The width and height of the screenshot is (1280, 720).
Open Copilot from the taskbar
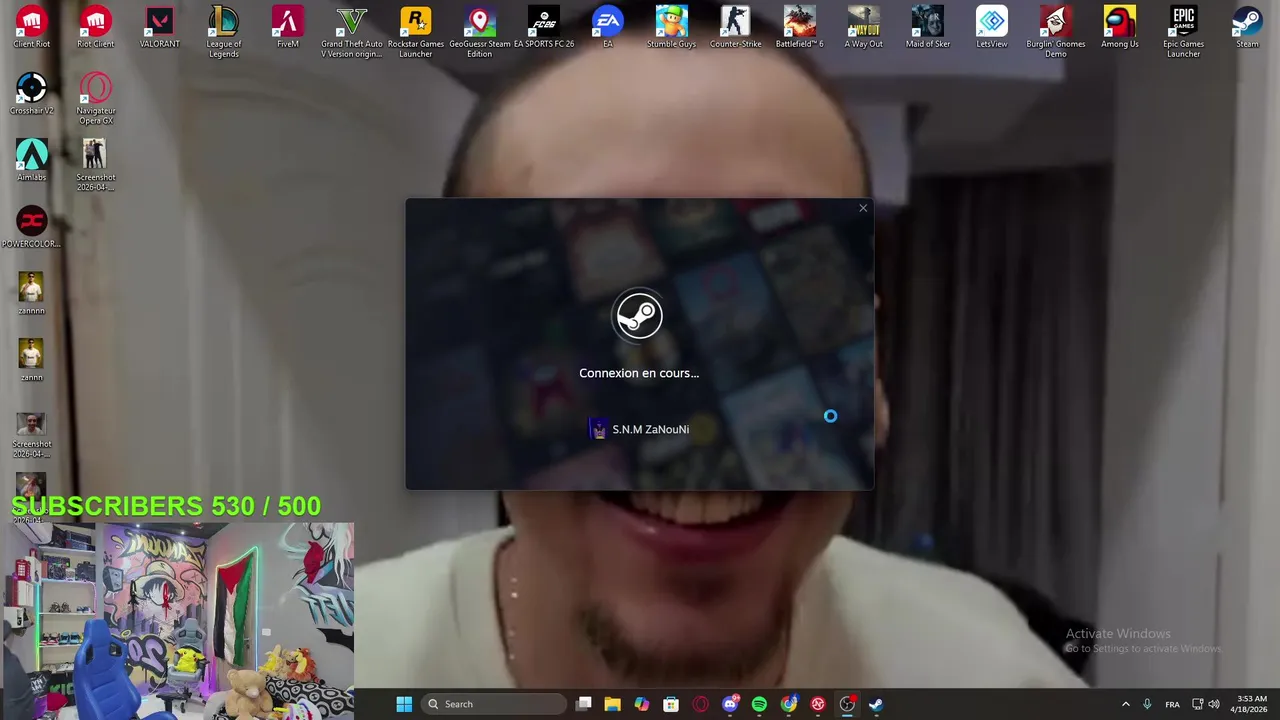click(x=642, y=704)
